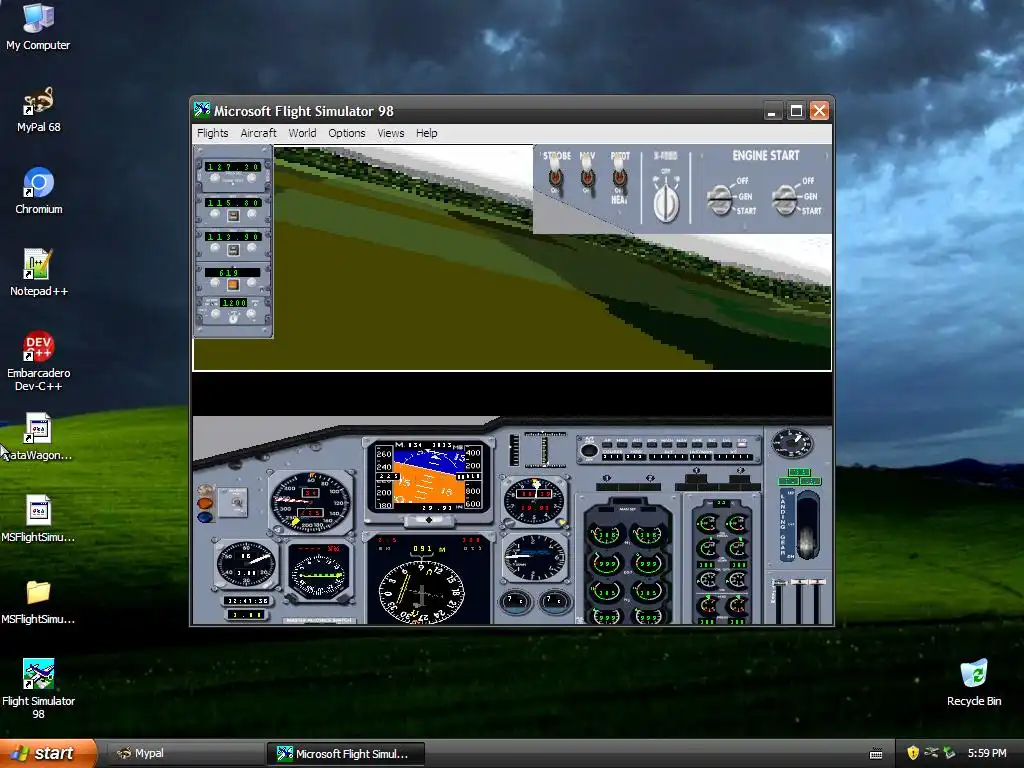Click the flaps position dial gauge
Screen dimensions: 1024x768
coord(792,444)
